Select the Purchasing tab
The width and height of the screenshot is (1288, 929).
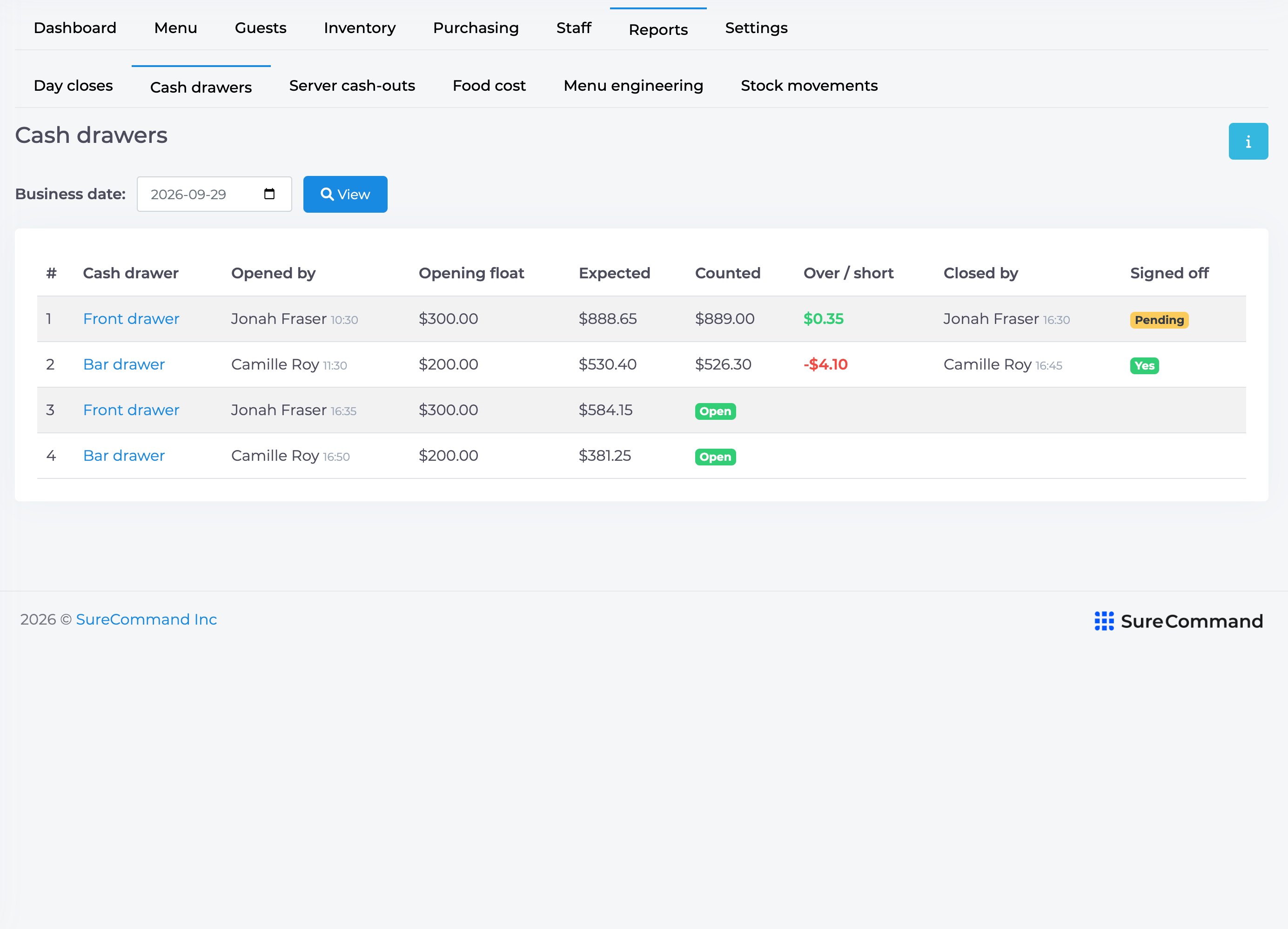[476, 28]
